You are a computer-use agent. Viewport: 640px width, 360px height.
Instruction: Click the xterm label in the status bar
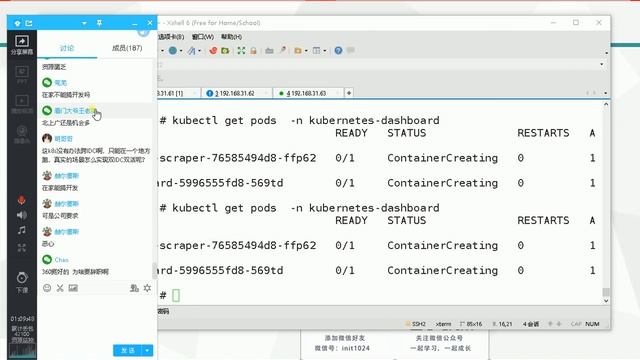443,324
